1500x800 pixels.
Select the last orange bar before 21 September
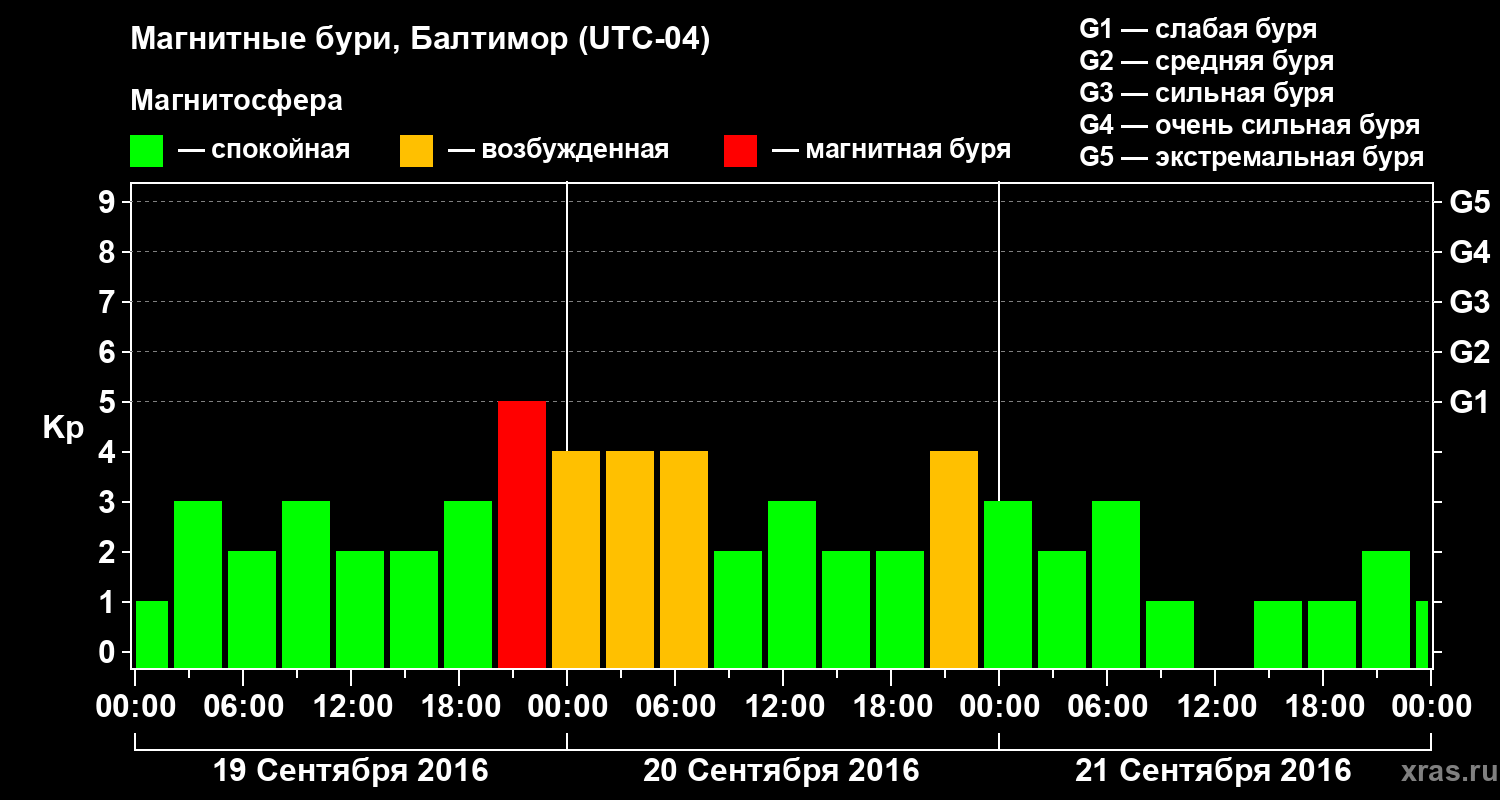click(x=954, y=560)
